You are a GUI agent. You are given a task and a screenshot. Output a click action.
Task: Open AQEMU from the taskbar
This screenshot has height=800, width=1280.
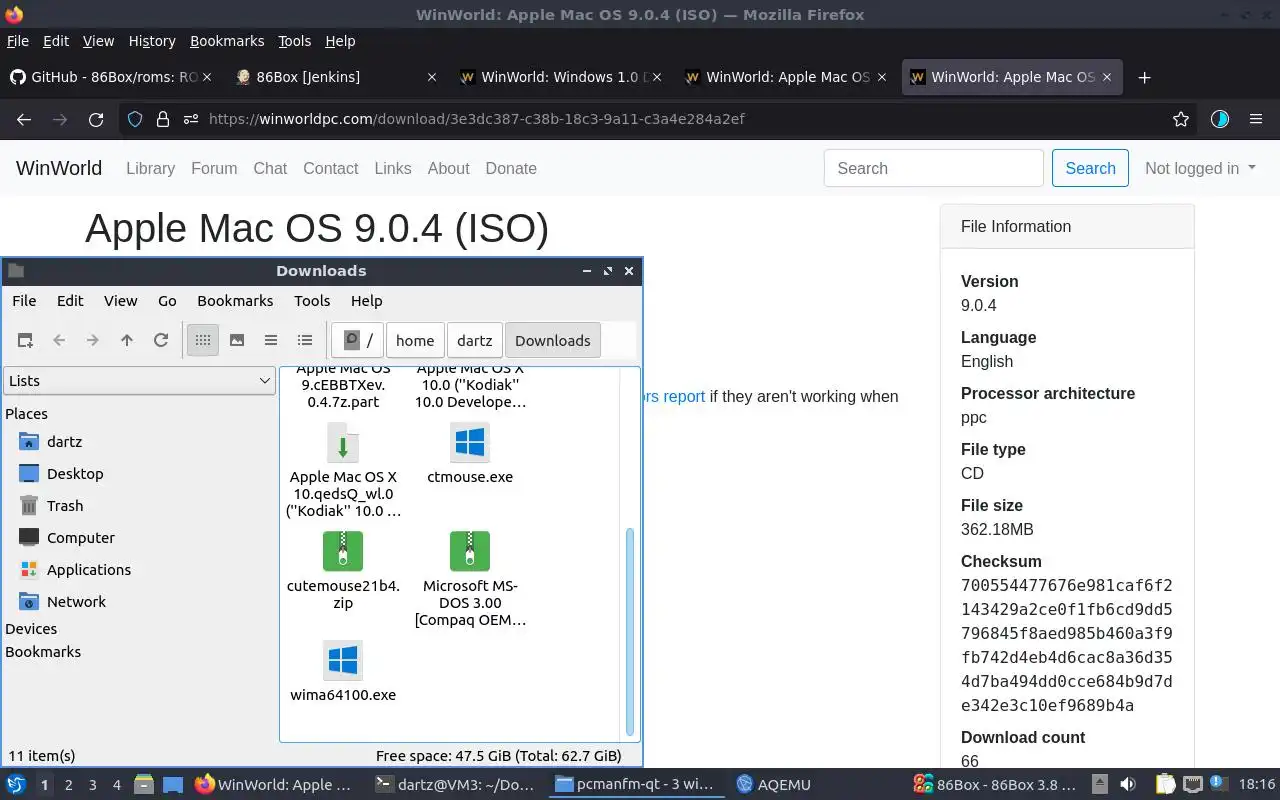pyautogui.click(x=773, y=785)
